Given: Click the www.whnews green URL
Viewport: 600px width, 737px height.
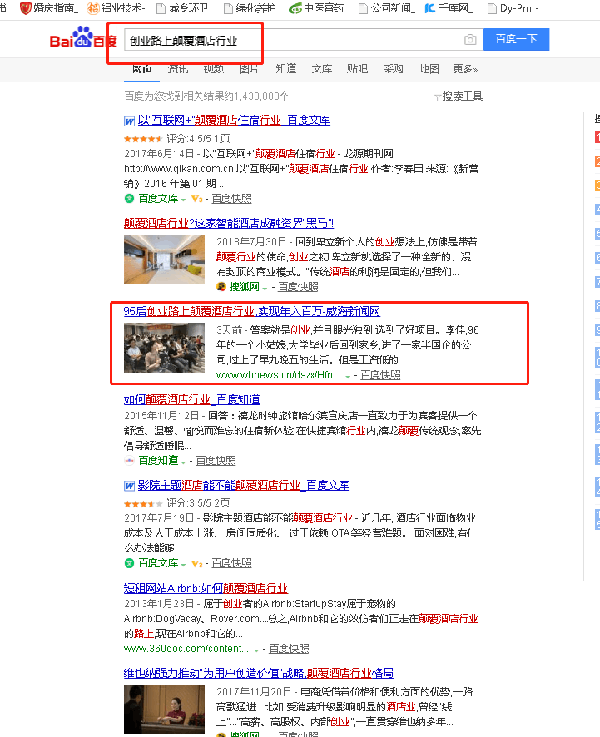Looking at the screenshot, I should point(274,375).
